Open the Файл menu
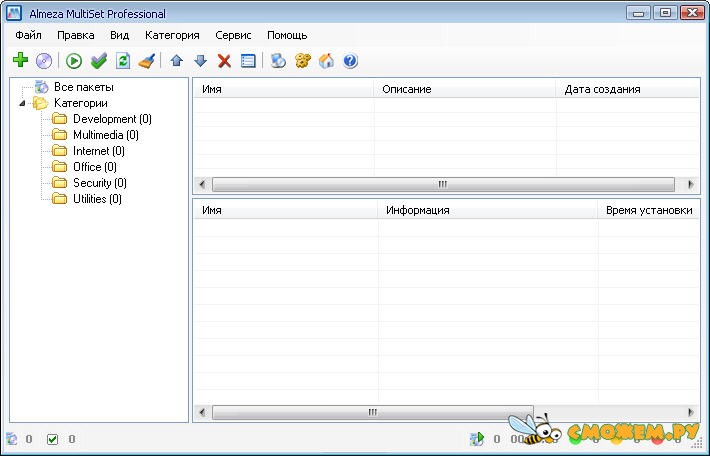This screenshot has height=456, width=710. coord(28,35)
